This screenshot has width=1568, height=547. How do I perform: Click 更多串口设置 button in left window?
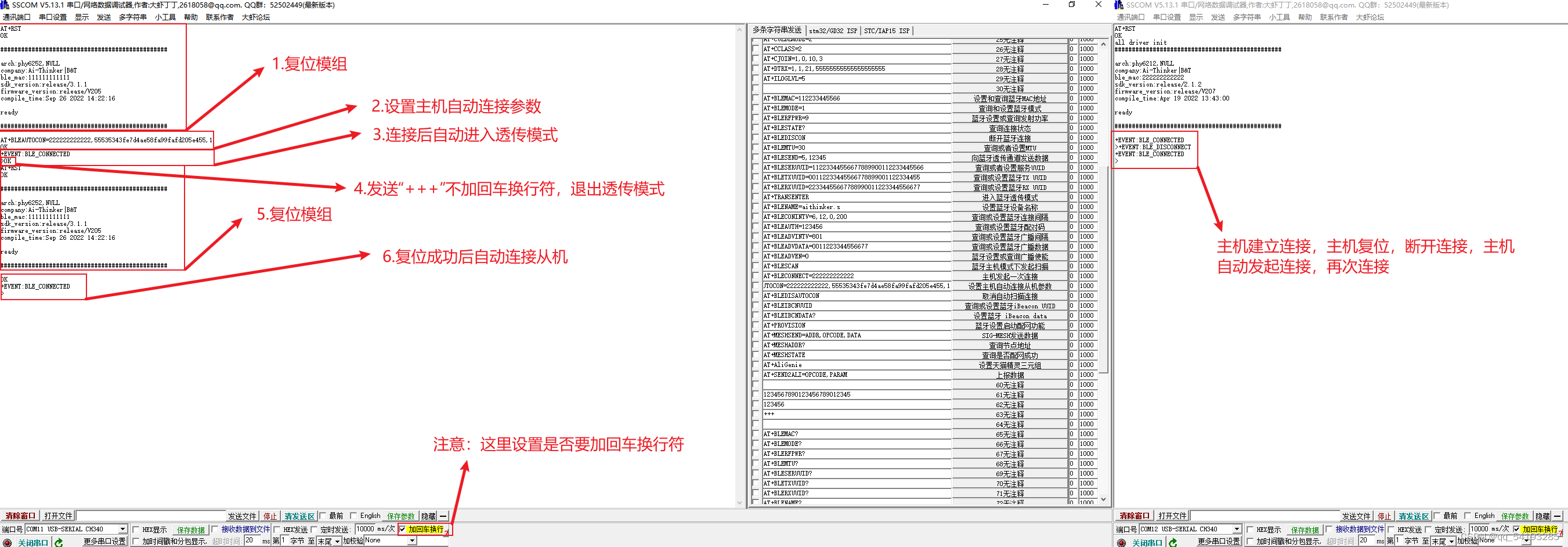(x=104, y=541)
